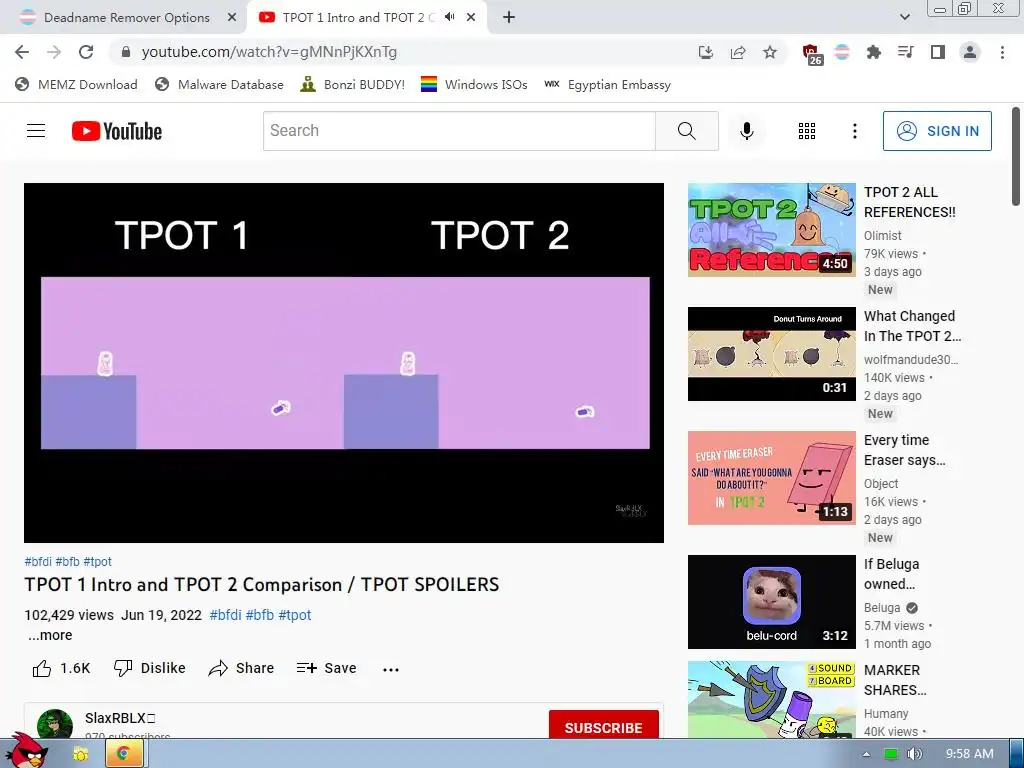The height and width of the screenshot is (768, 1024).
Task: Bookmark this page with star icon
Action: [770, 52]
